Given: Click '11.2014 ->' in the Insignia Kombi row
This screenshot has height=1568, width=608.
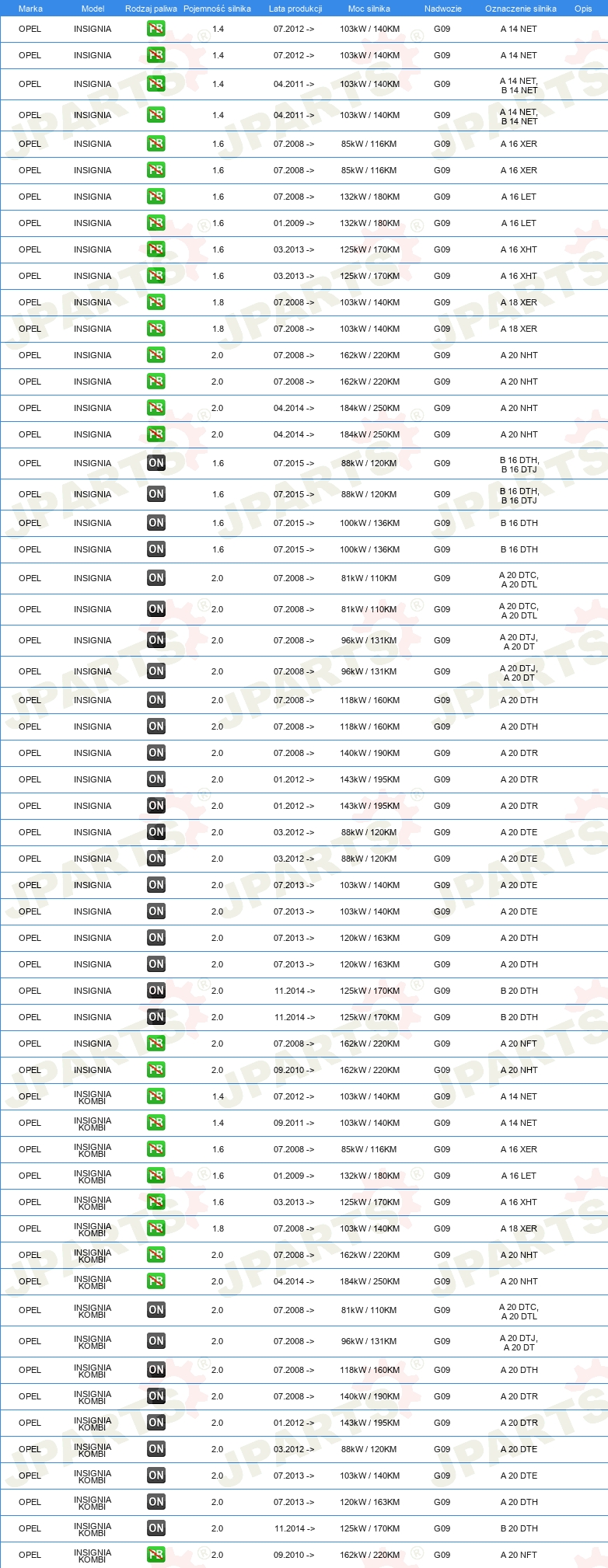Looking at the screenshot, I should pyautogui.click(x=295, y=1528).
